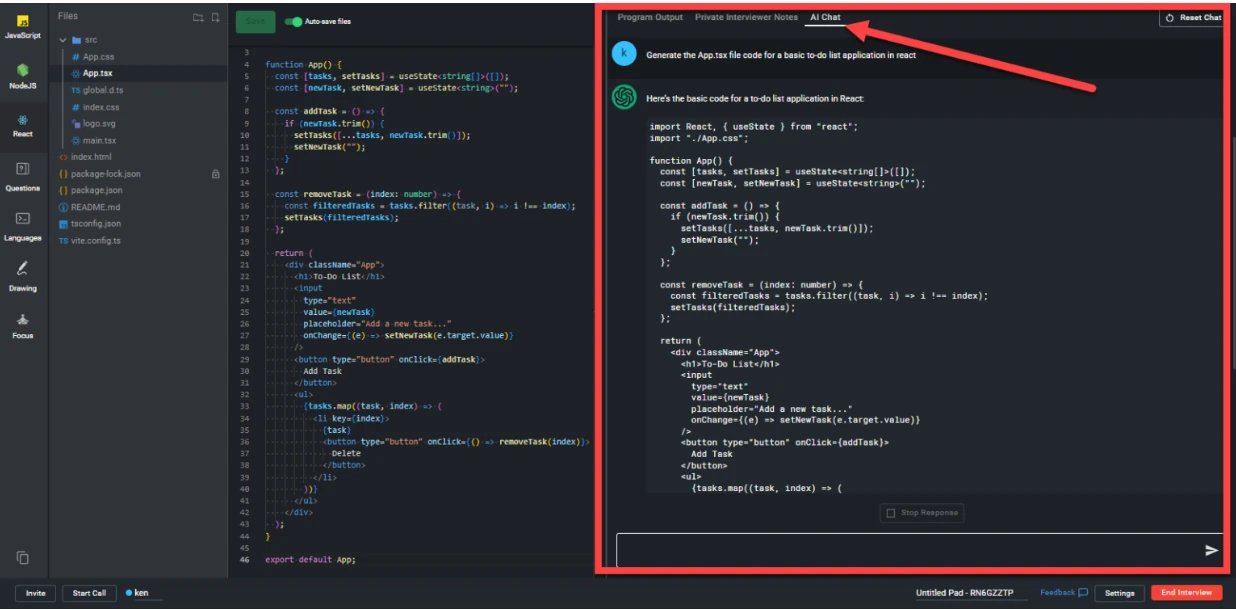Click editor line 46 export default App
1236x610 pixels.
310,560
